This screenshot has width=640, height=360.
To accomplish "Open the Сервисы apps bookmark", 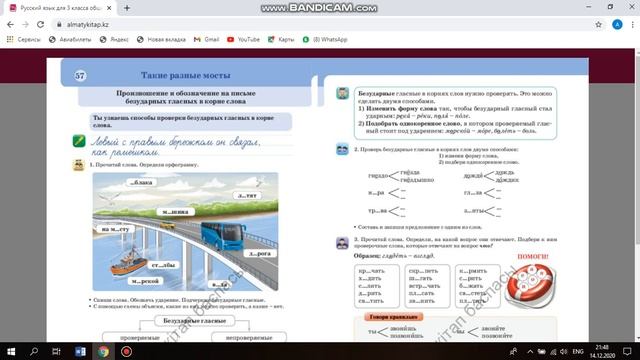I will (x=24, y=40).
